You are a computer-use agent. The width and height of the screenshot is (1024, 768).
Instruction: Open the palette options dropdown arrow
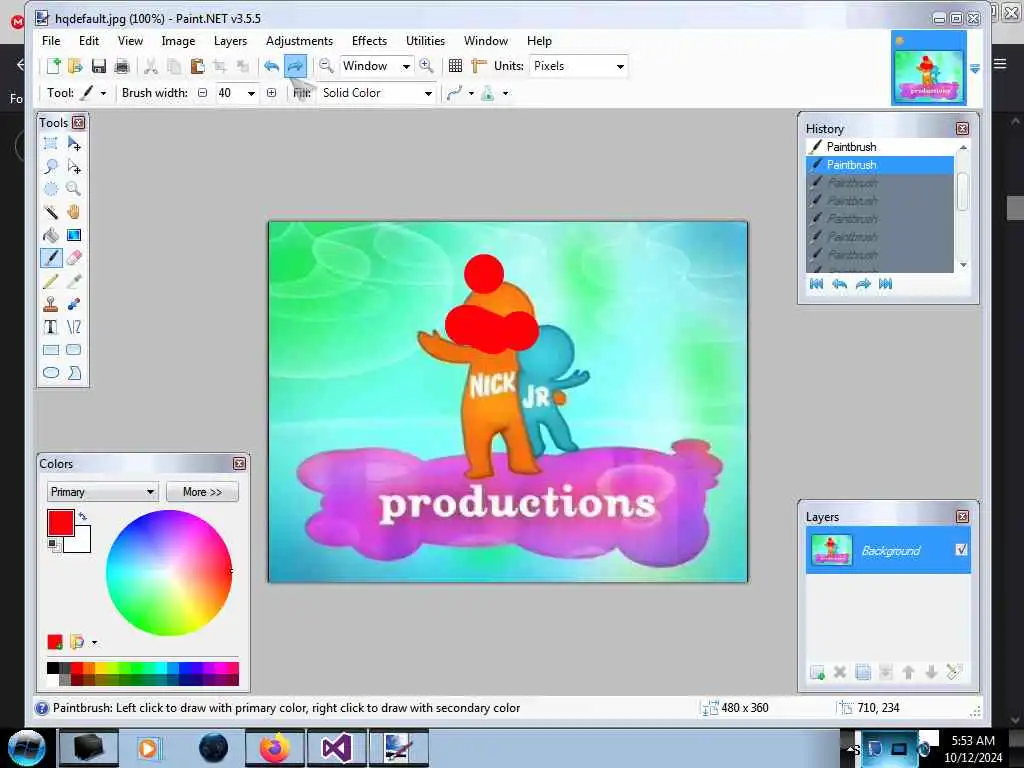click(x=95, y=643)
